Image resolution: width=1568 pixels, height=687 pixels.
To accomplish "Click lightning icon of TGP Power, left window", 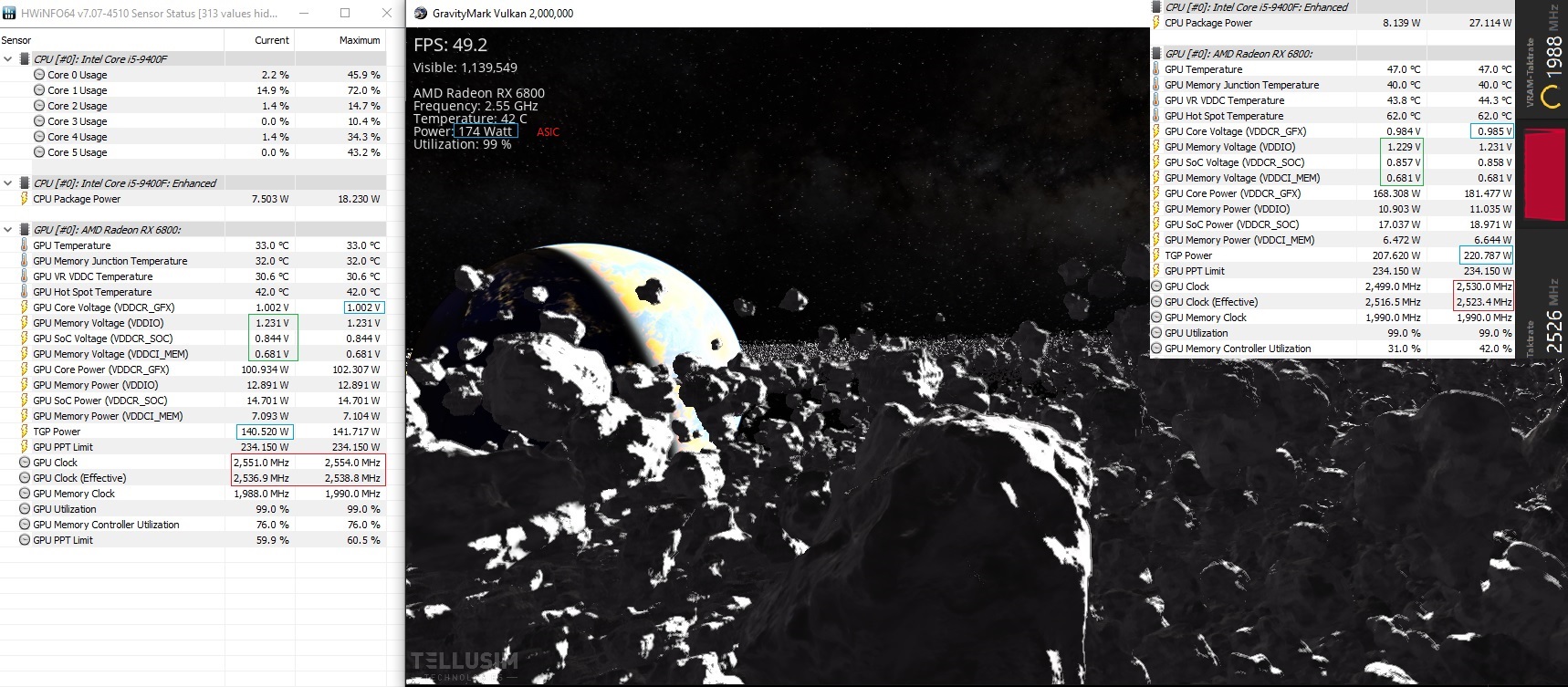I will (25, 432).
